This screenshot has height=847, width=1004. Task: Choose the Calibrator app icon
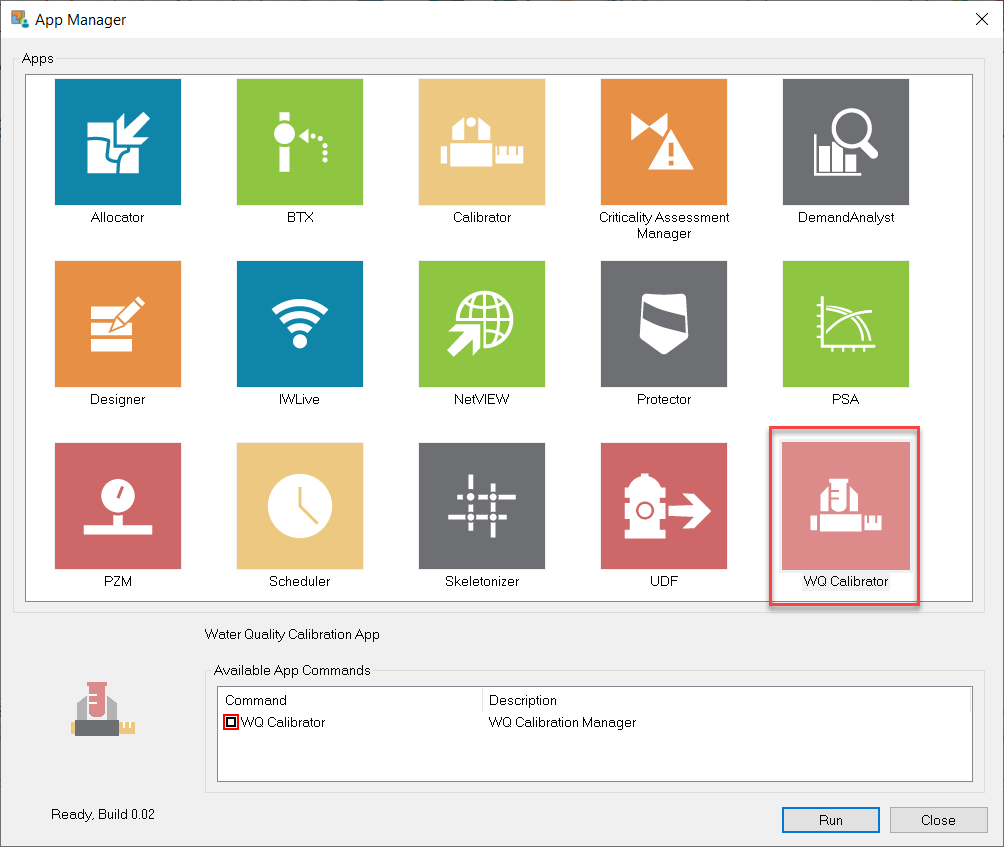pos(482,142)
